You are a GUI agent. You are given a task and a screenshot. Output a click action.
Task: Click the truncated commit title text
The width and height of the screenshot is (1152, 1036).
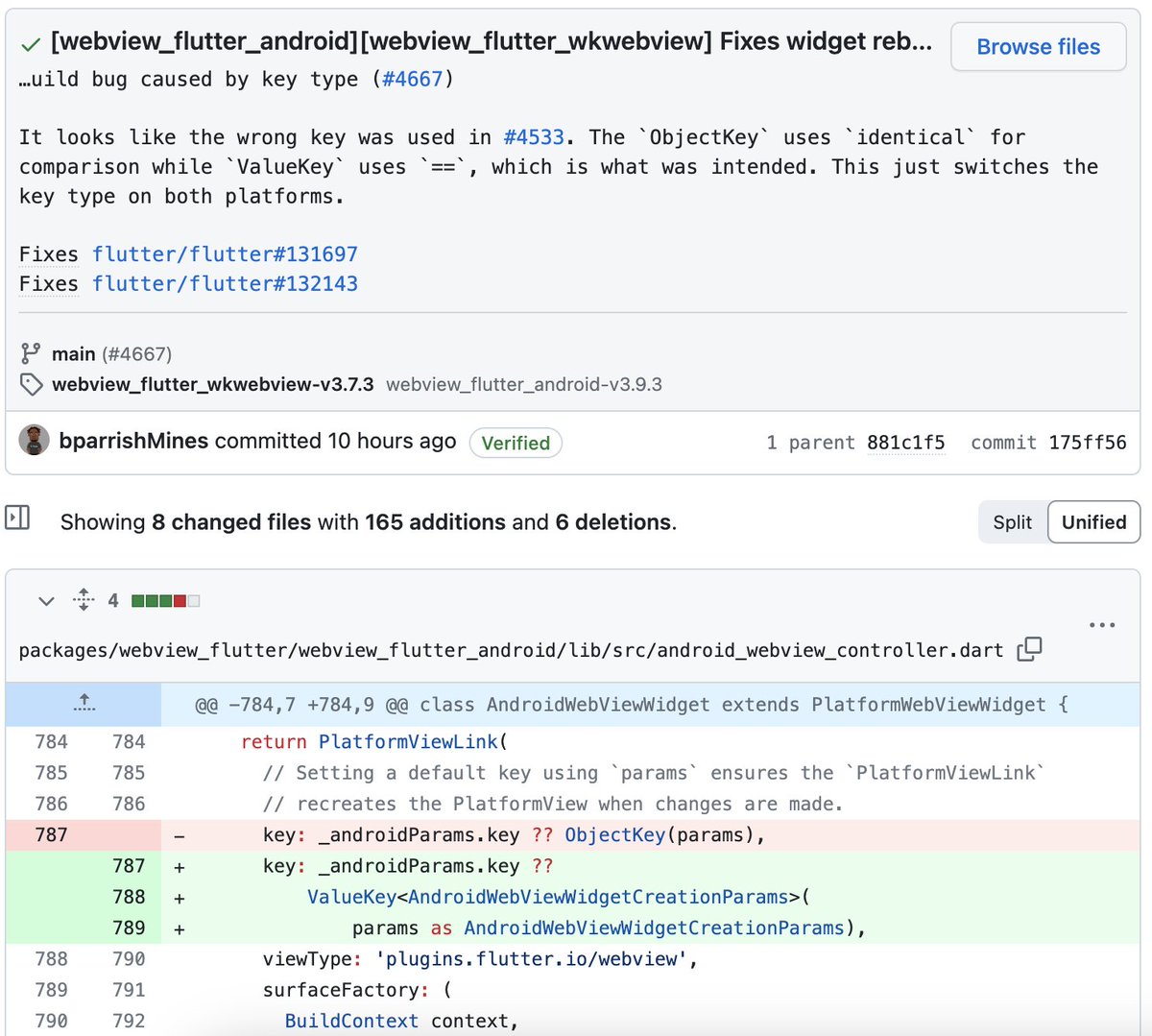[x=491, y=41]
